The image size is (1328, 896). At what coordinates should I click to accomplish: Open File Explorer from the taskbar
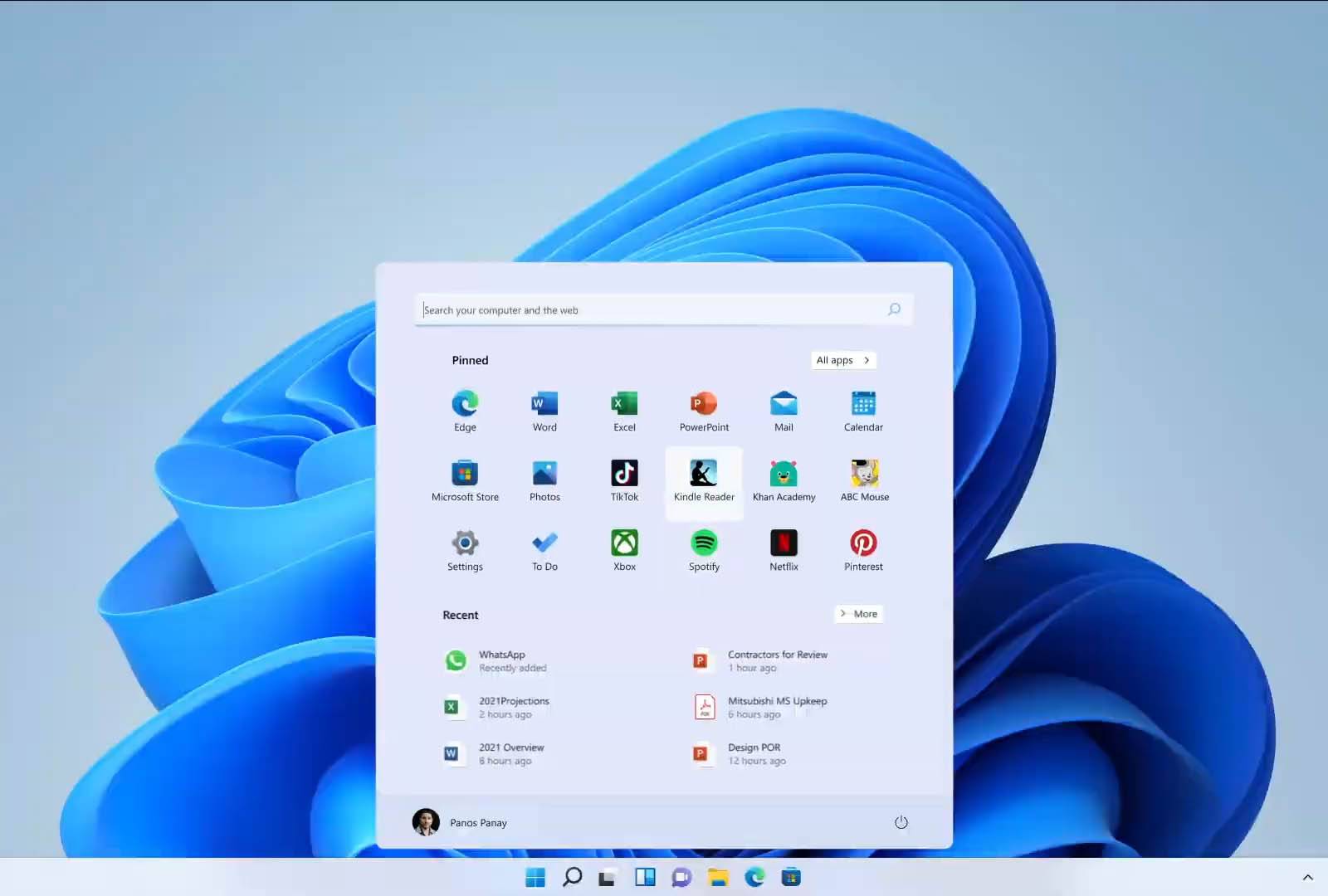coord(718,877)
